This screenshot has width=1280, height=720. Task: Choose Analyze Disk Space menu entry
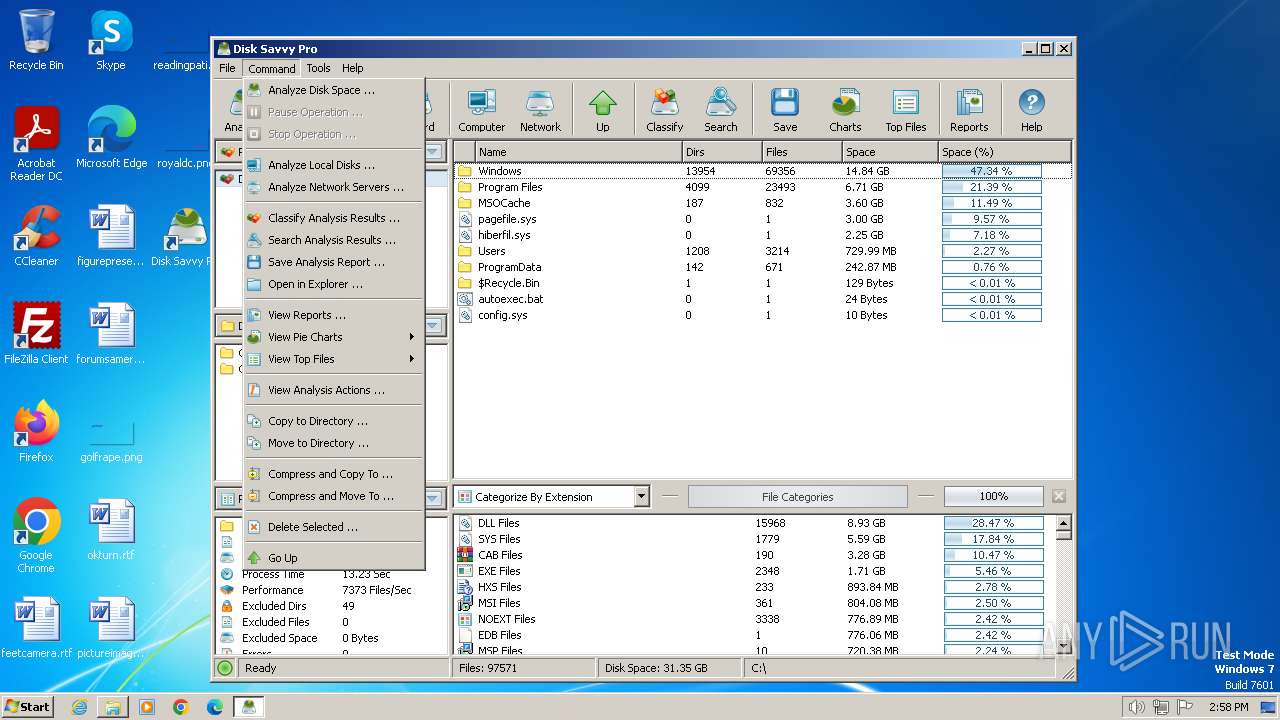click(334, 90)
